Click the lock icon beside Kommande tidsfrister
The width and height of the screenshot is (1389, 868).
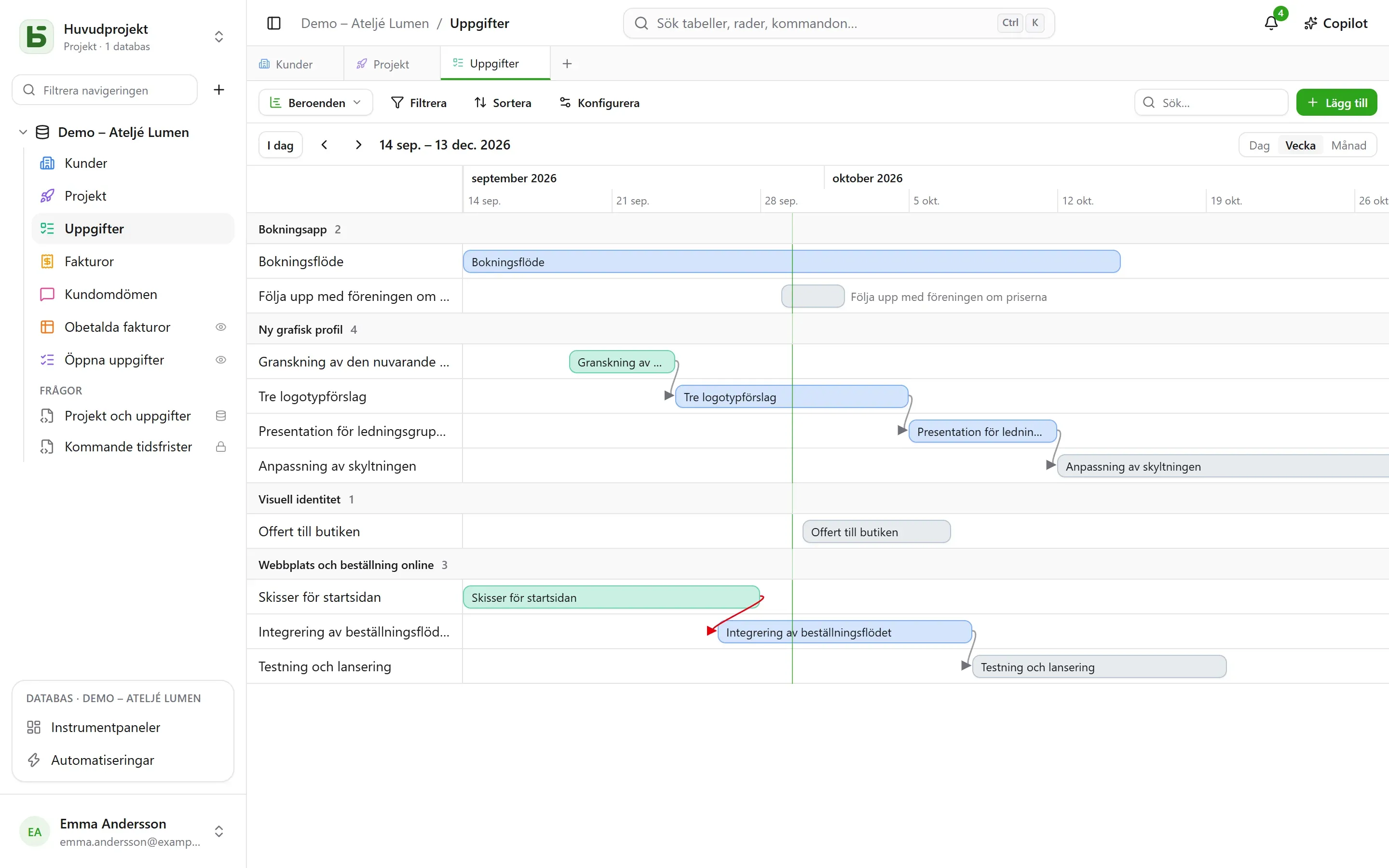pos(220,447)
